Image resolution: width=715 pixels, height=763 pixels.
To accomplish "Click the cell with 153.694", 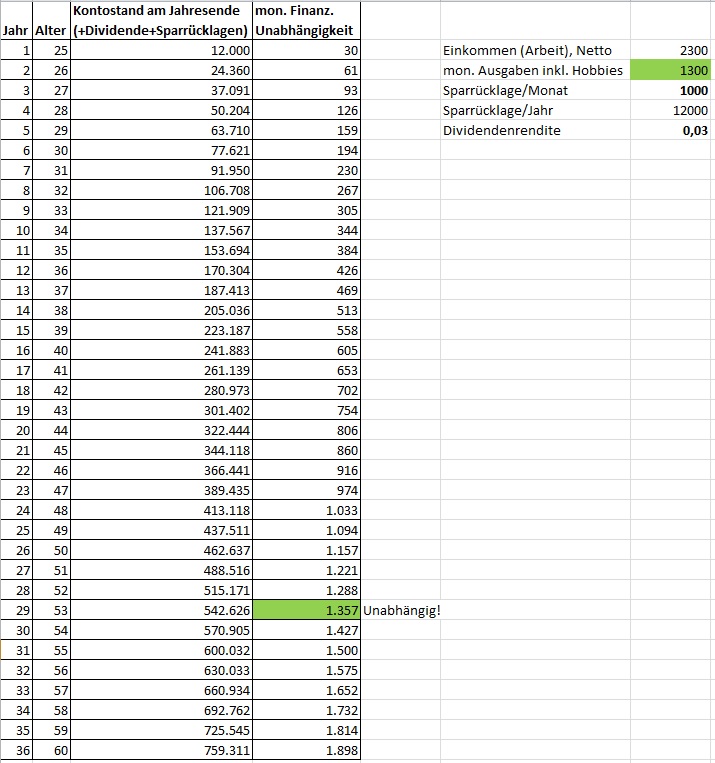I will pyautogui.click(x=161, y=250).
